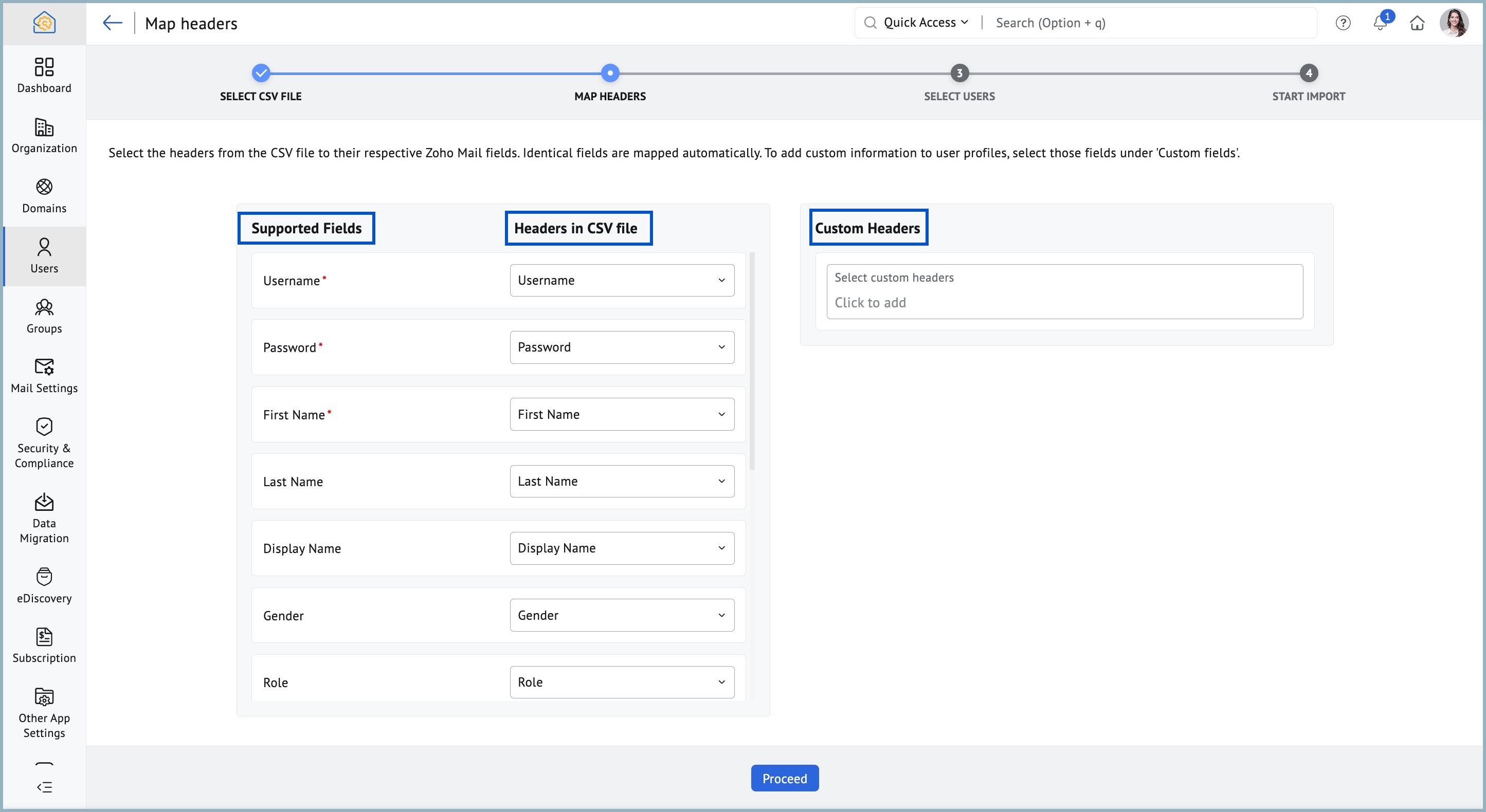
Task: Click the Zoho Mail admin logo icon
Action: click(44, 23)
